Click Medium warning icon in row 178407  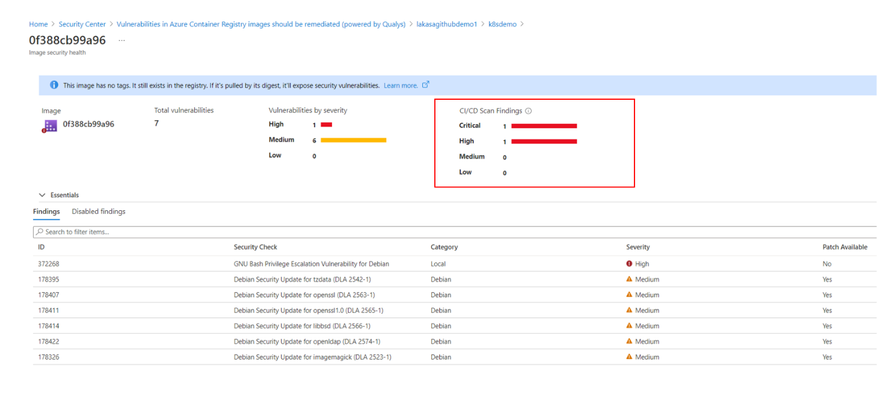[629, 294]
